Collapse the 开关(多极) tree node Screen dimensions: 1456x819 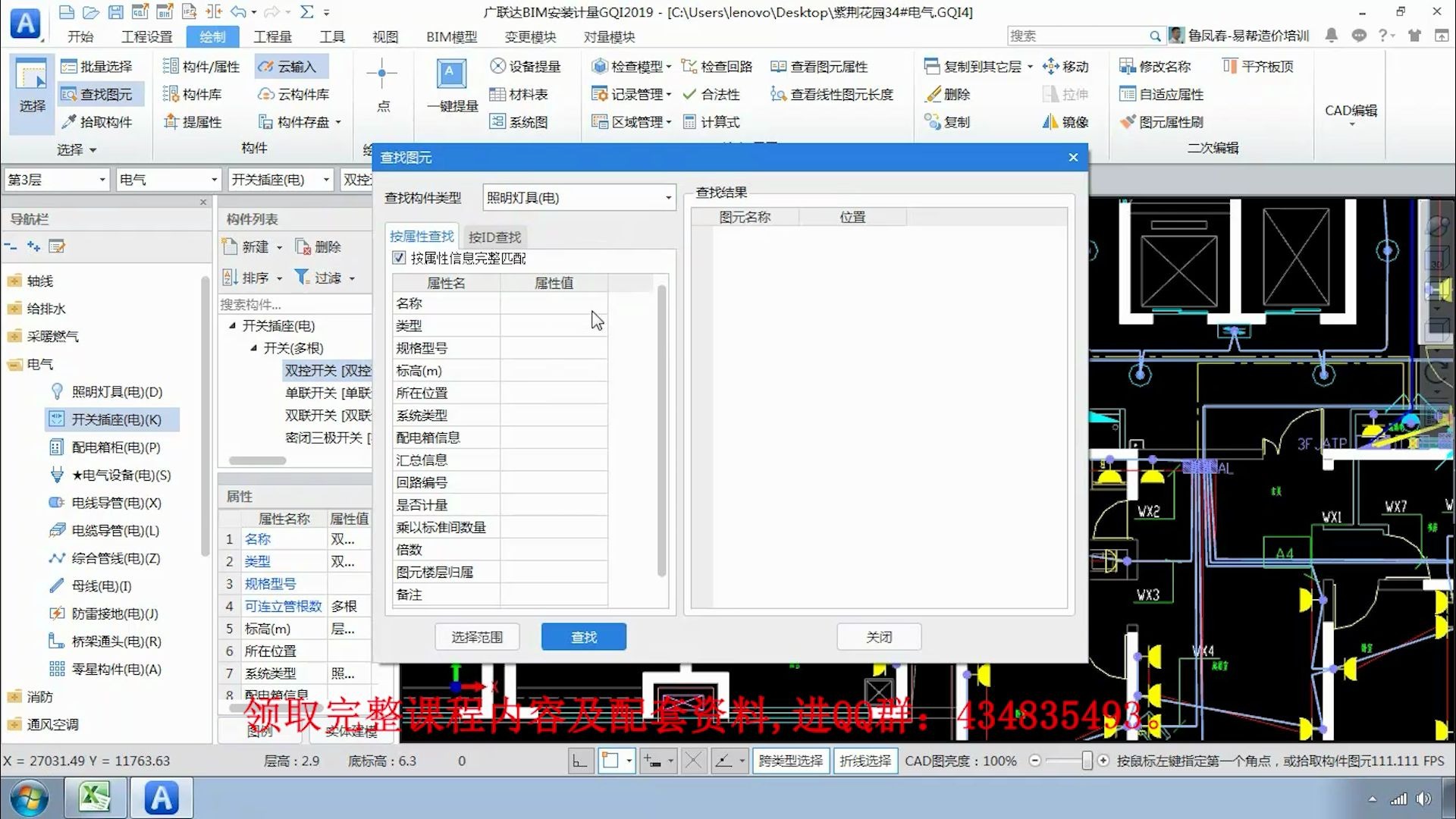pyautogui.click(x=255, y=348)
